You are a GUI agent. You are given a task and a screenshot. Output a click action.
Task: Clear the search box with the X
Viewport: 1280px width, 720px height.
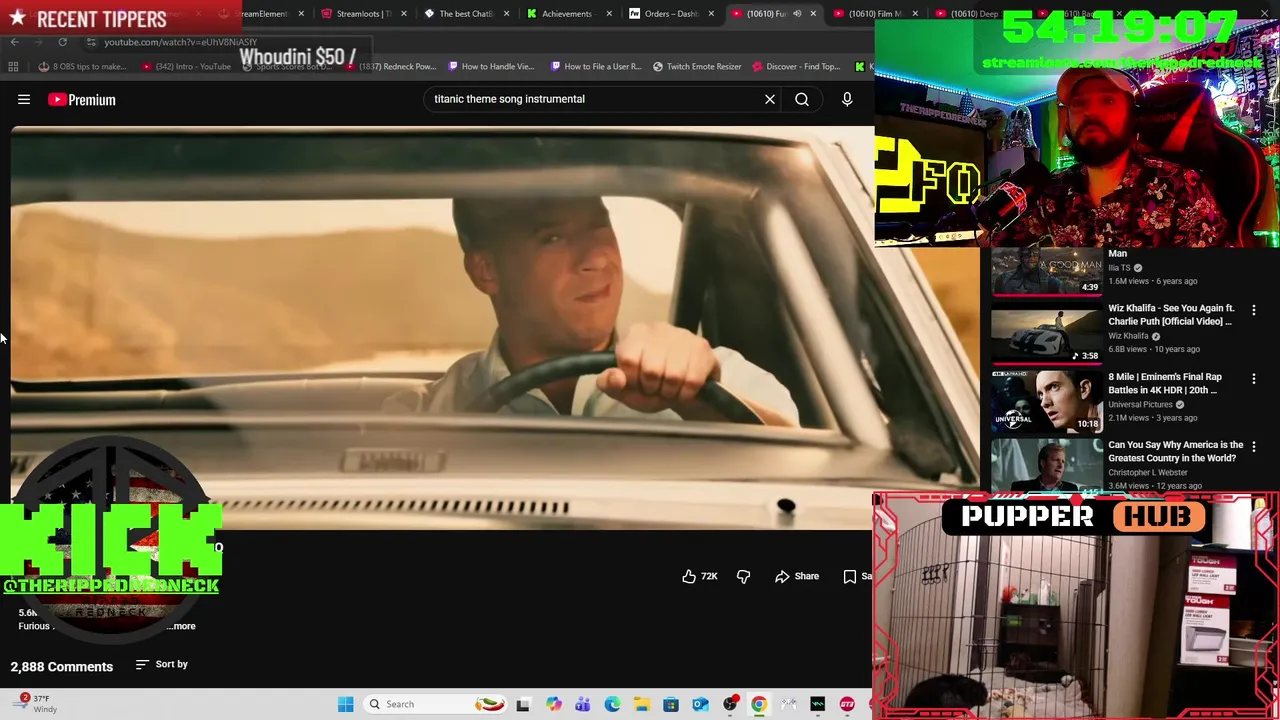click(x=770, y=99)
